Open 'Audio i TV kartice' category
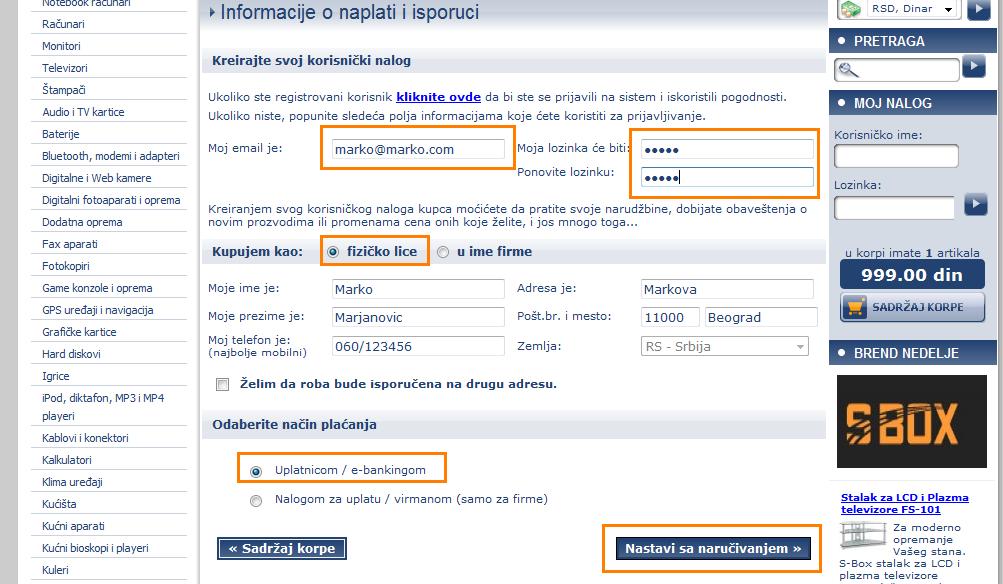The image size is (1003, 584). click(83, 112)
